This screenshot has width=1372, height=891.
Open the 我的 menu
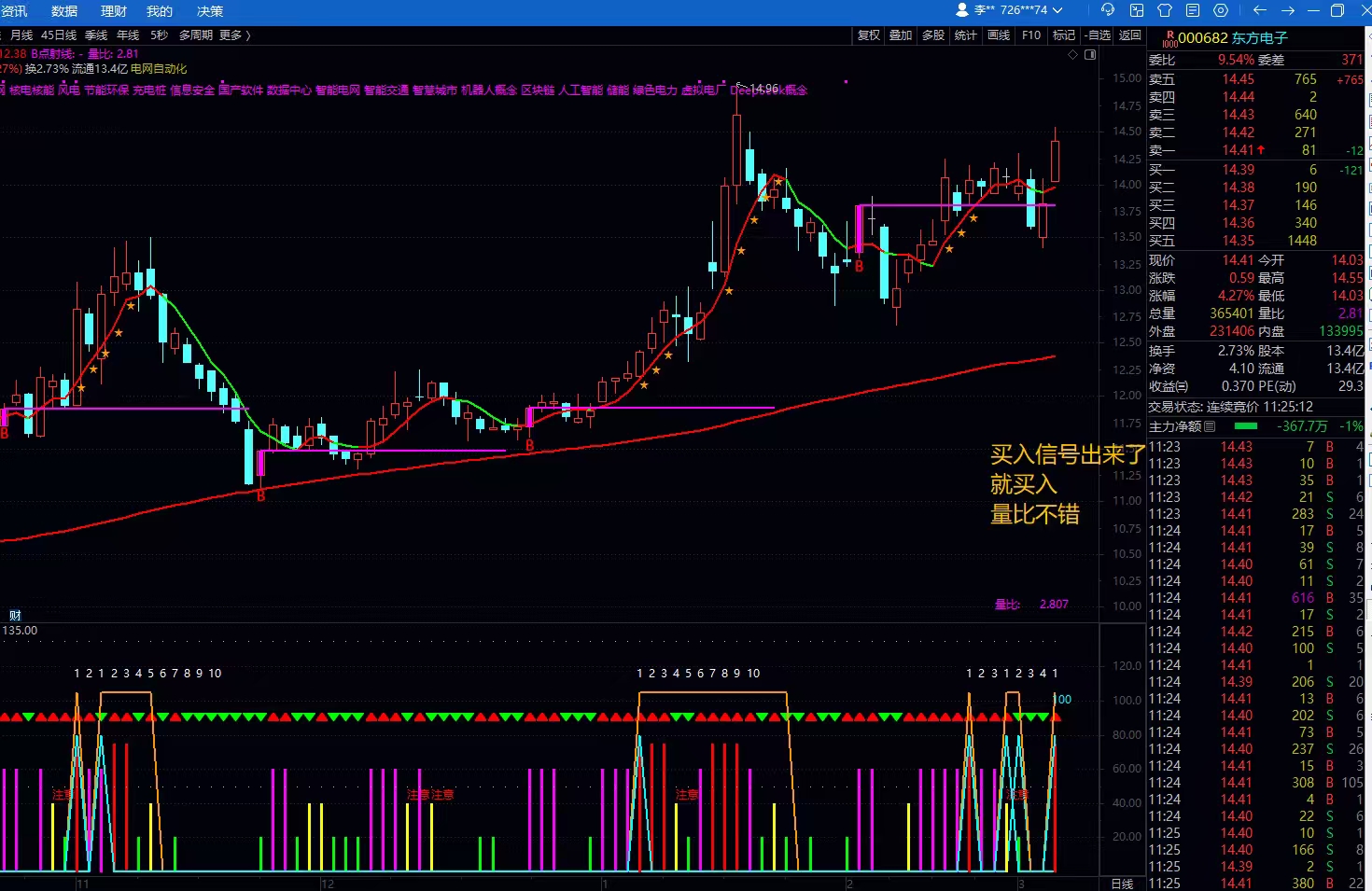[x=160, y=11]
